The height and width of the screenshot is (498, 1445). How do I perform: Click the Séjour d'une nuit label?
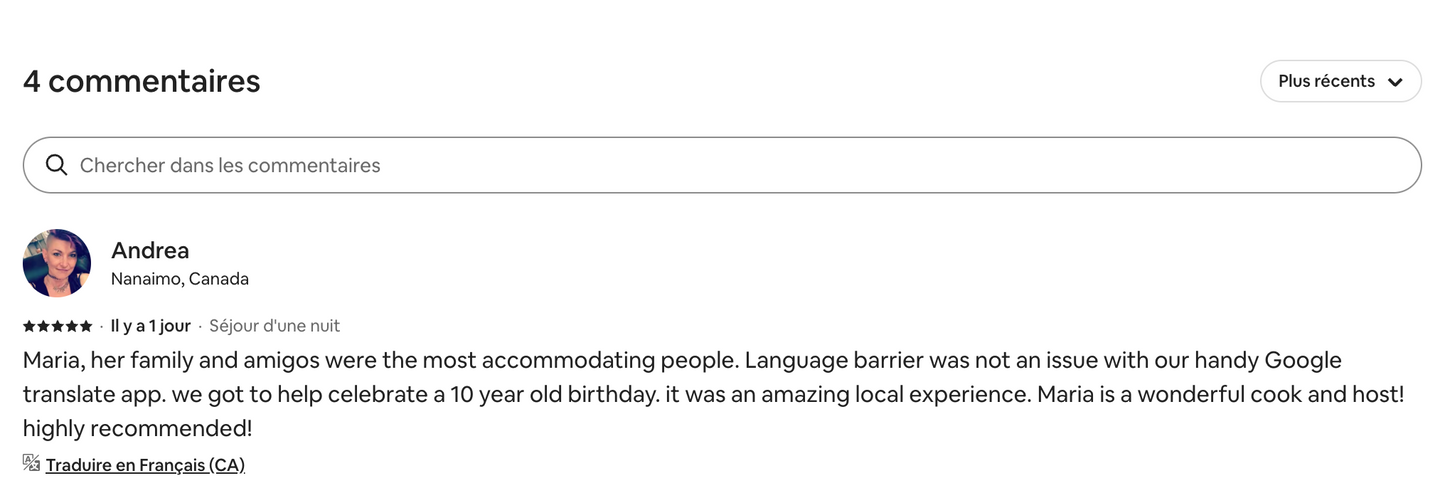275,326
